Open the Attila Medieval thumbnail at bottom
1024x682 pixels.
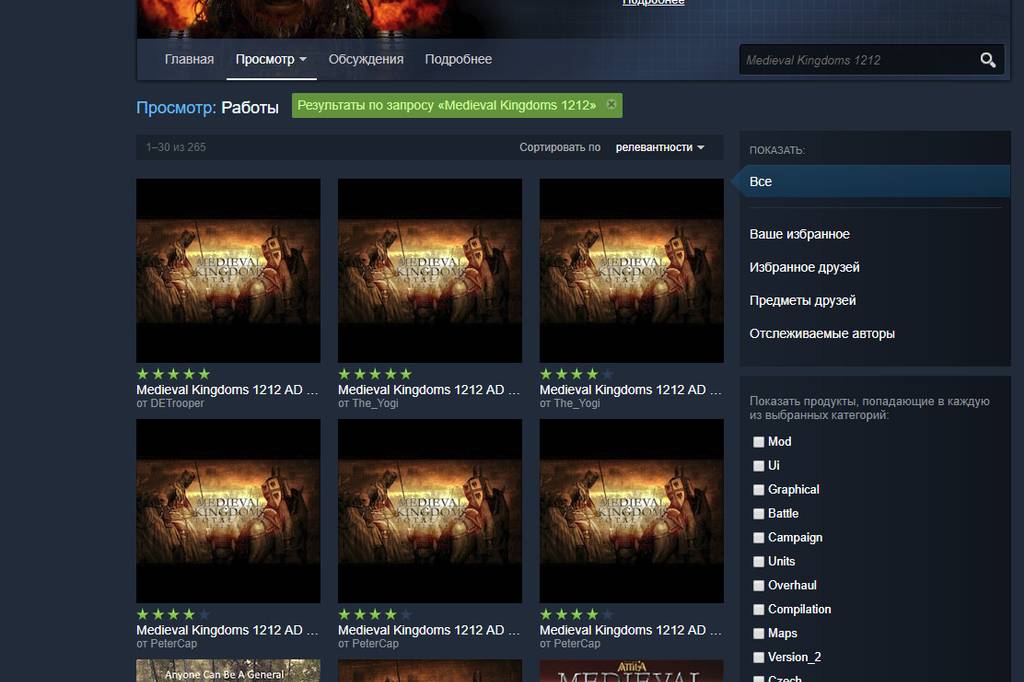pos(632,670)
